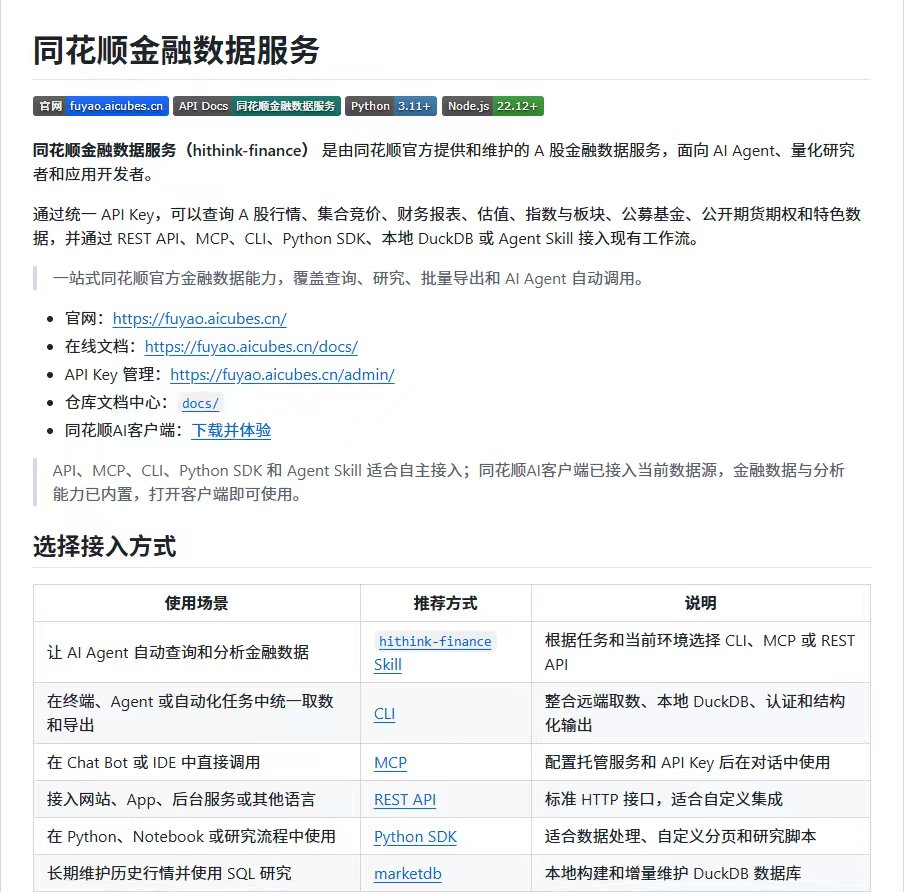Viewport: 905px width, 892px height.
Task: Click the marketdb link in the table
Action: [x=407, y=874]
